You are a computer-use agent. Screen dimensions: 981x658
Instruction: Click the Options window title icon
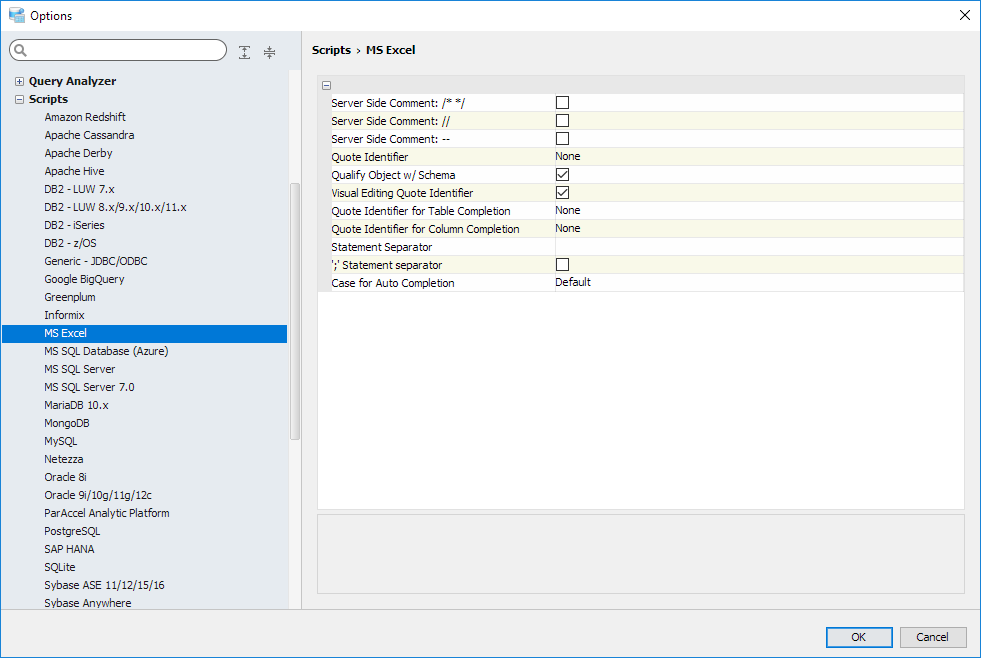click(16, 15)
